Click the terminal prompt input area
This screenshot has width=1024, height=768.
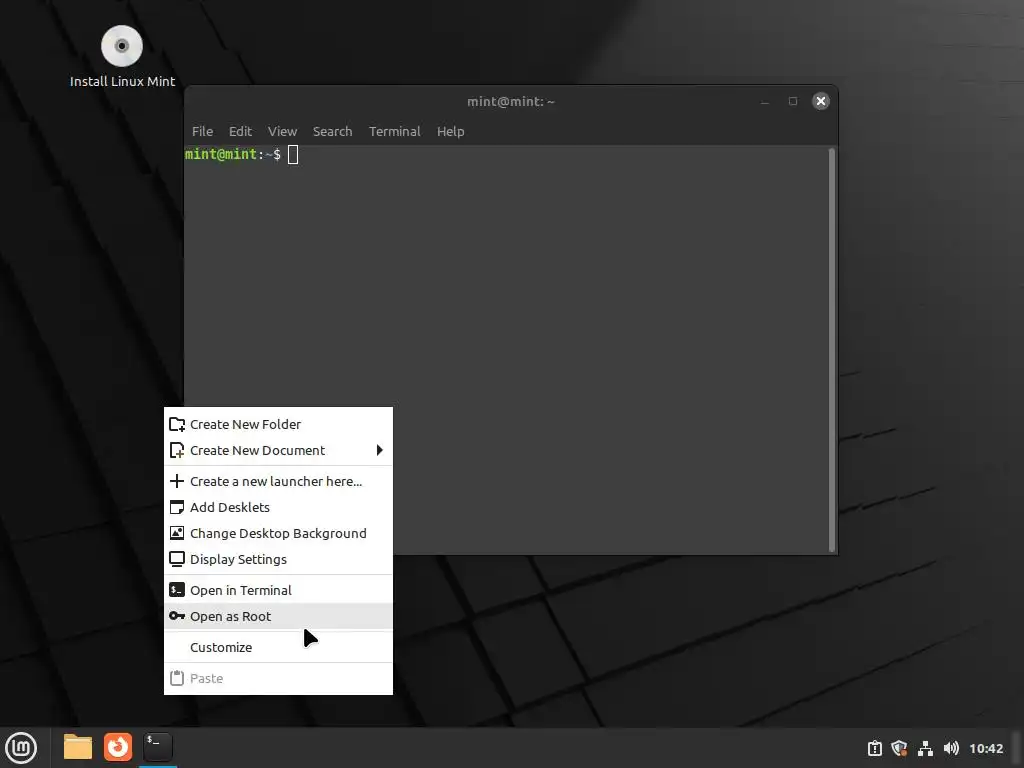point(293,155)
